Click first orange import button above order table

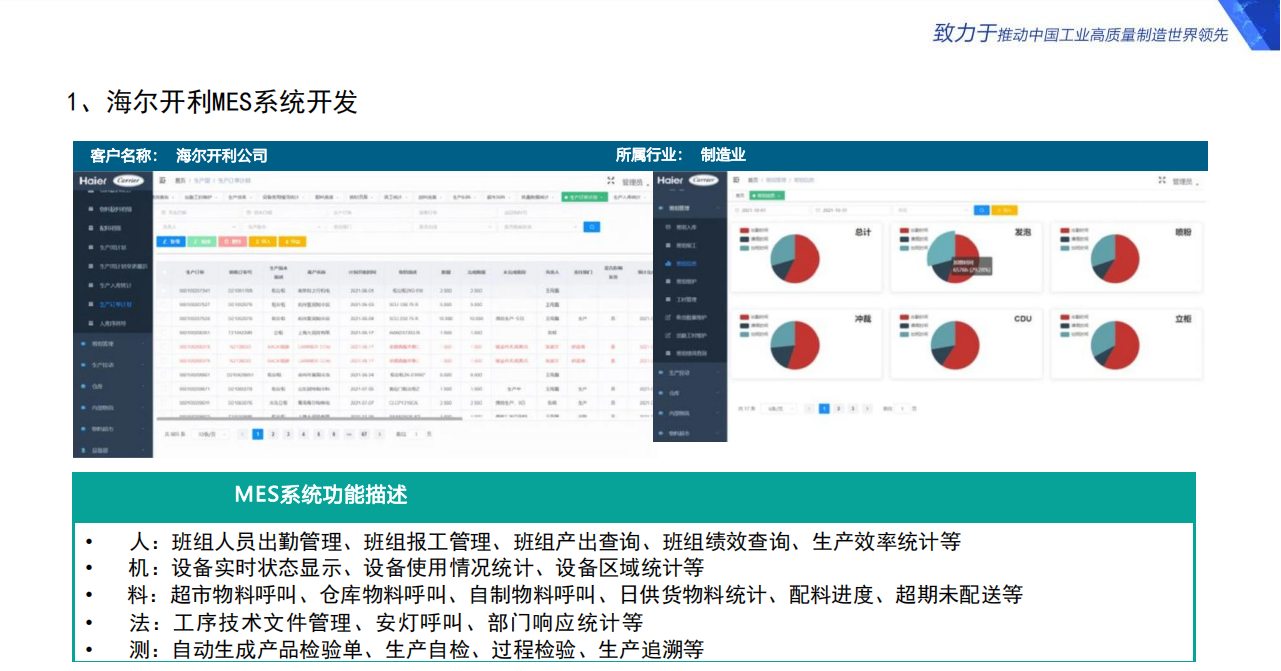tap(263, 242)
